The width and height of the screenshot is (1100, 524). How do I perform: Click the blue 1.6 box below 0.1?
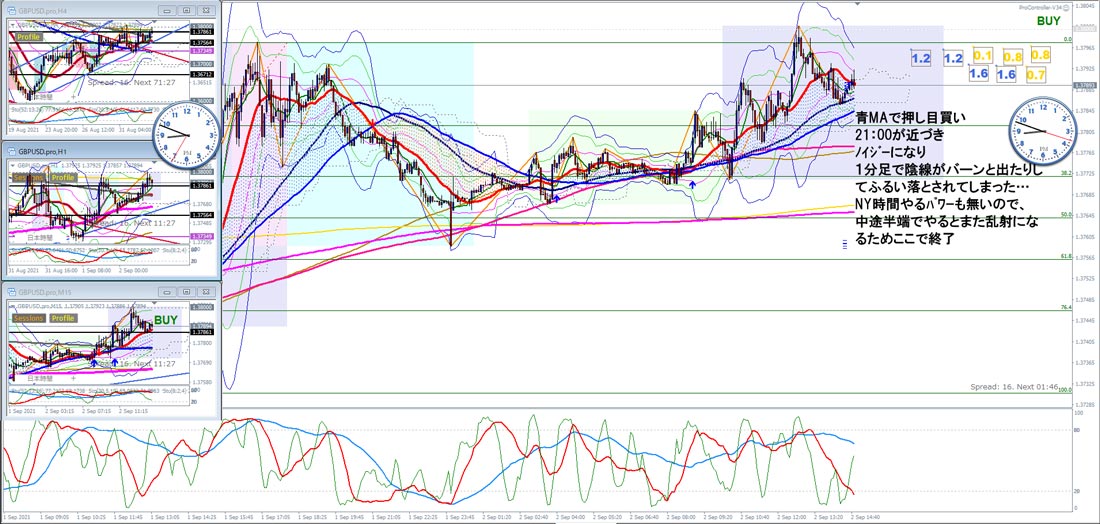tap(979, 74)
